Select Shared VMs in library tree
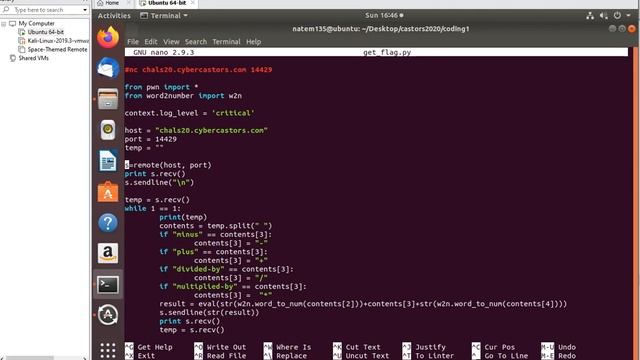 coord(33,58)
